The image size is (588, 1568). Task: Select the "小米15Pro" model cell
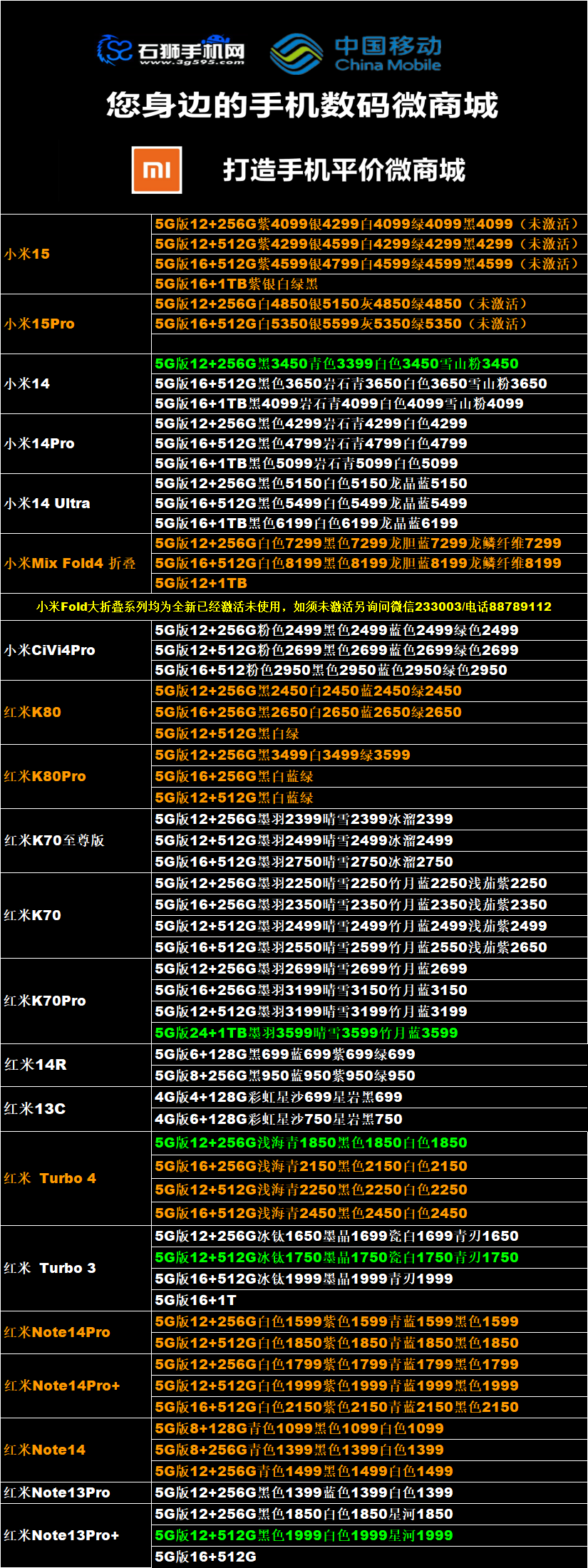pos(76,324)
